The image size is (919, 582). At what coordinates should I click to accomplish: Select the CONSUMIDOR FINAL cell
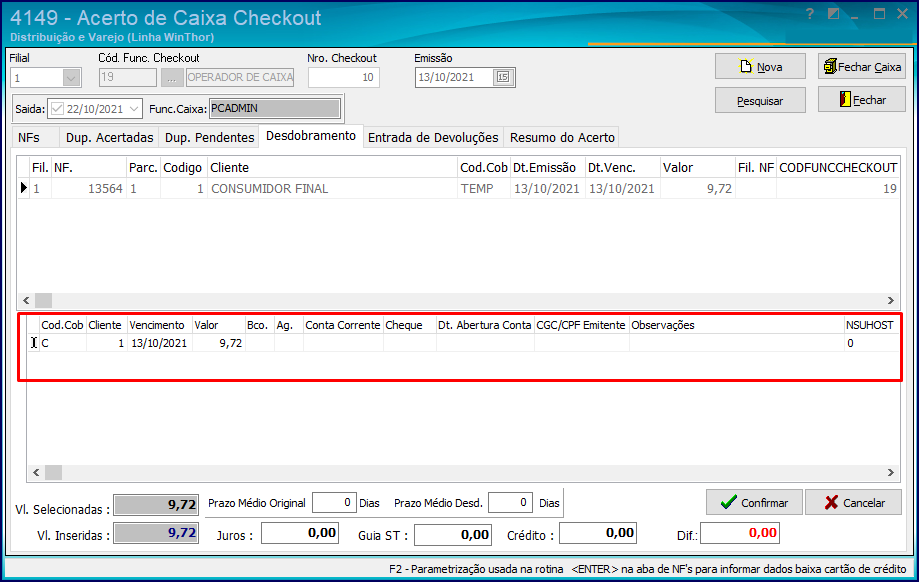tap(332, 189)
